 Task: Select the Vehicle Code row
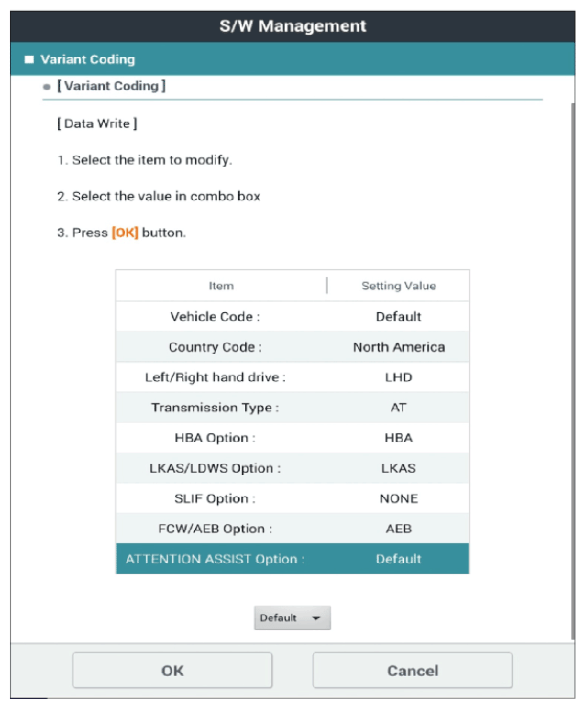point(292,317)
